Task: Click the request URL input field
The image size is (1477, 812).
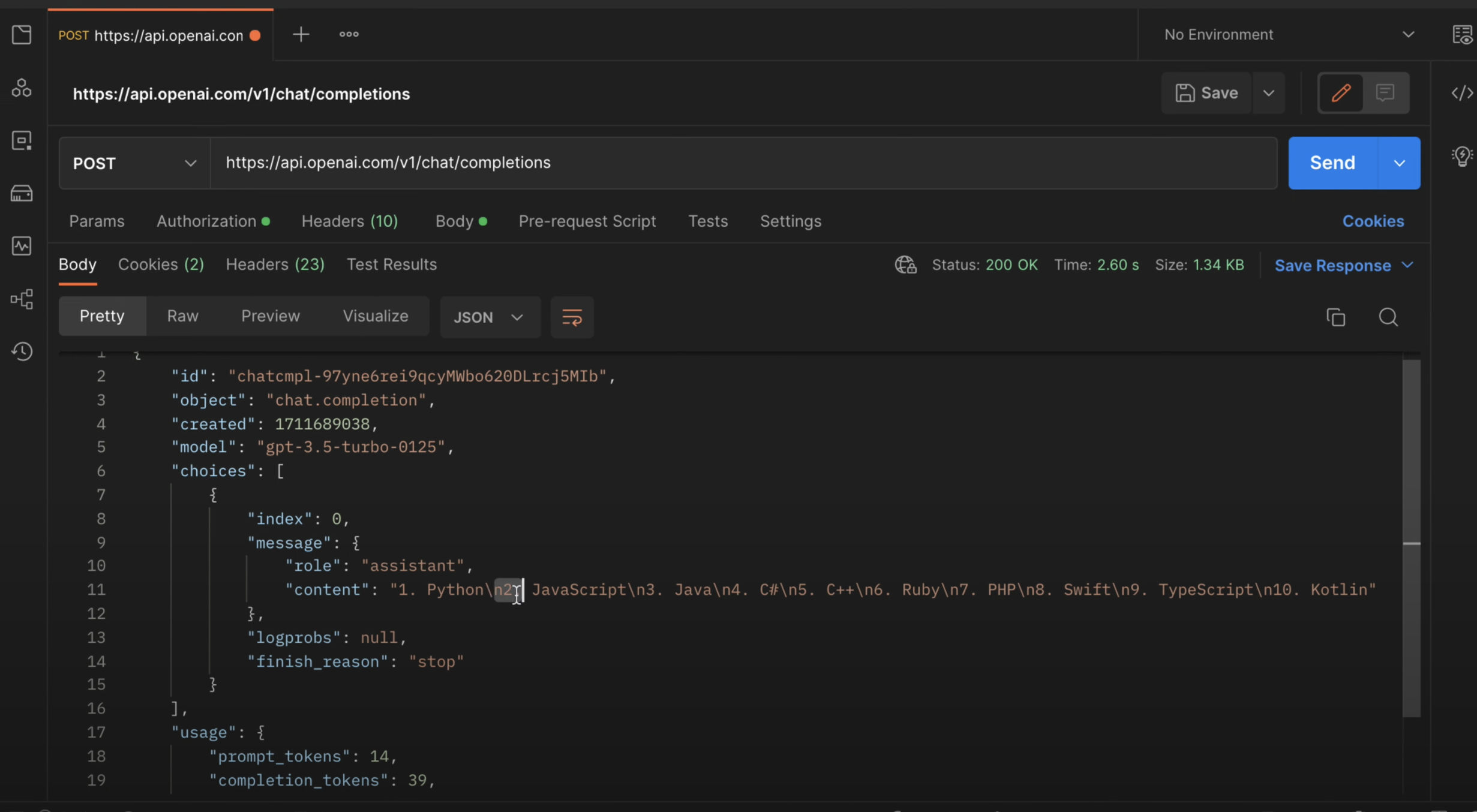Action: [x=743, y=163]
